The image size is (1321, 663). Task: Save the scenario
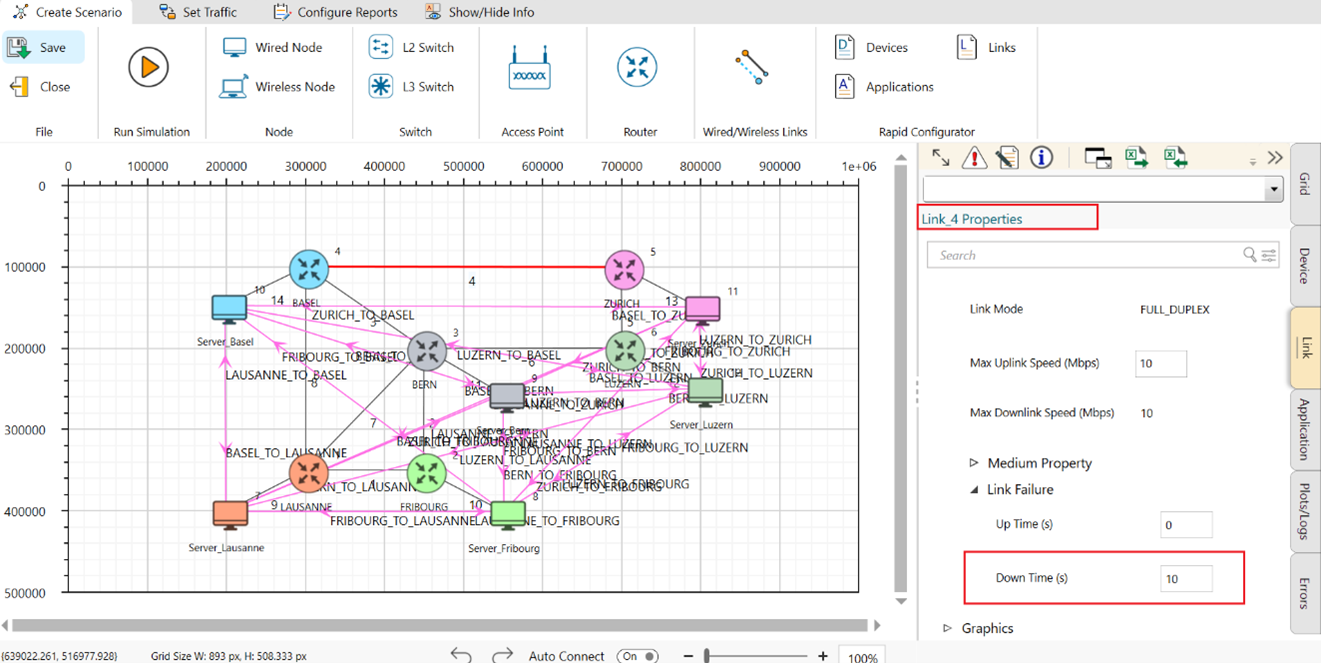pos(42,47)
